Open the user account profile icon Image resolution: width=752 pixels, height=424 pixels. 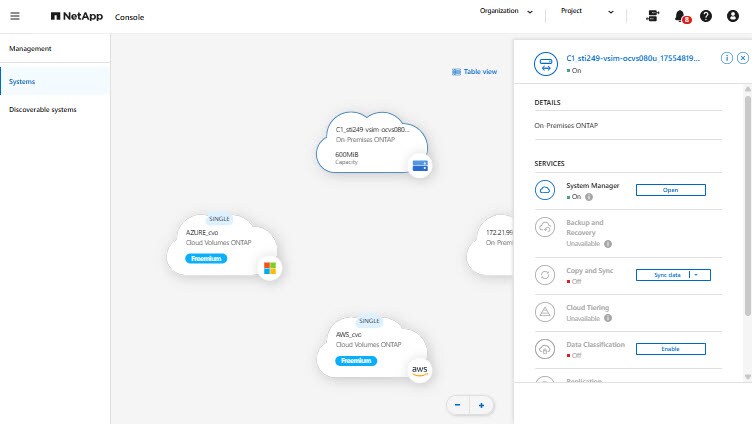733,16
